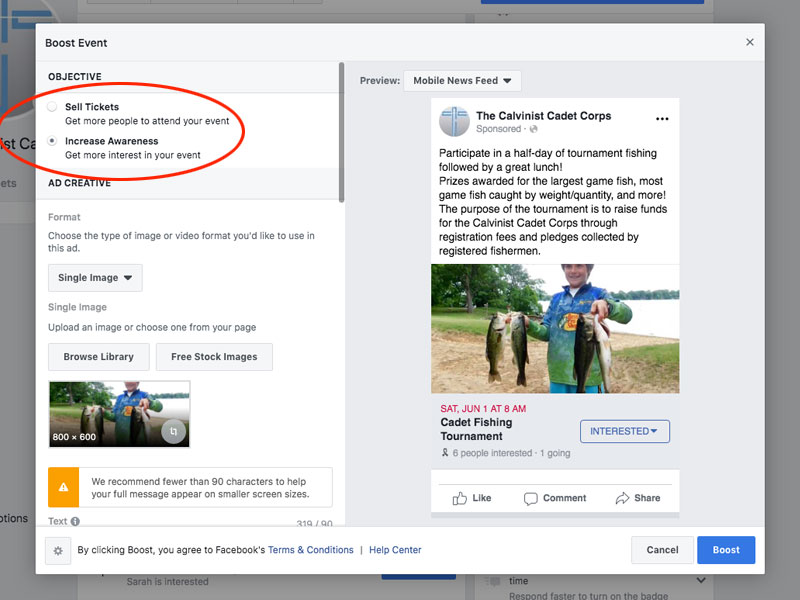This screenshot has height=600, width=800.
Task: Click the 90 characters recommendation warning message
Action: click(200, 487)
